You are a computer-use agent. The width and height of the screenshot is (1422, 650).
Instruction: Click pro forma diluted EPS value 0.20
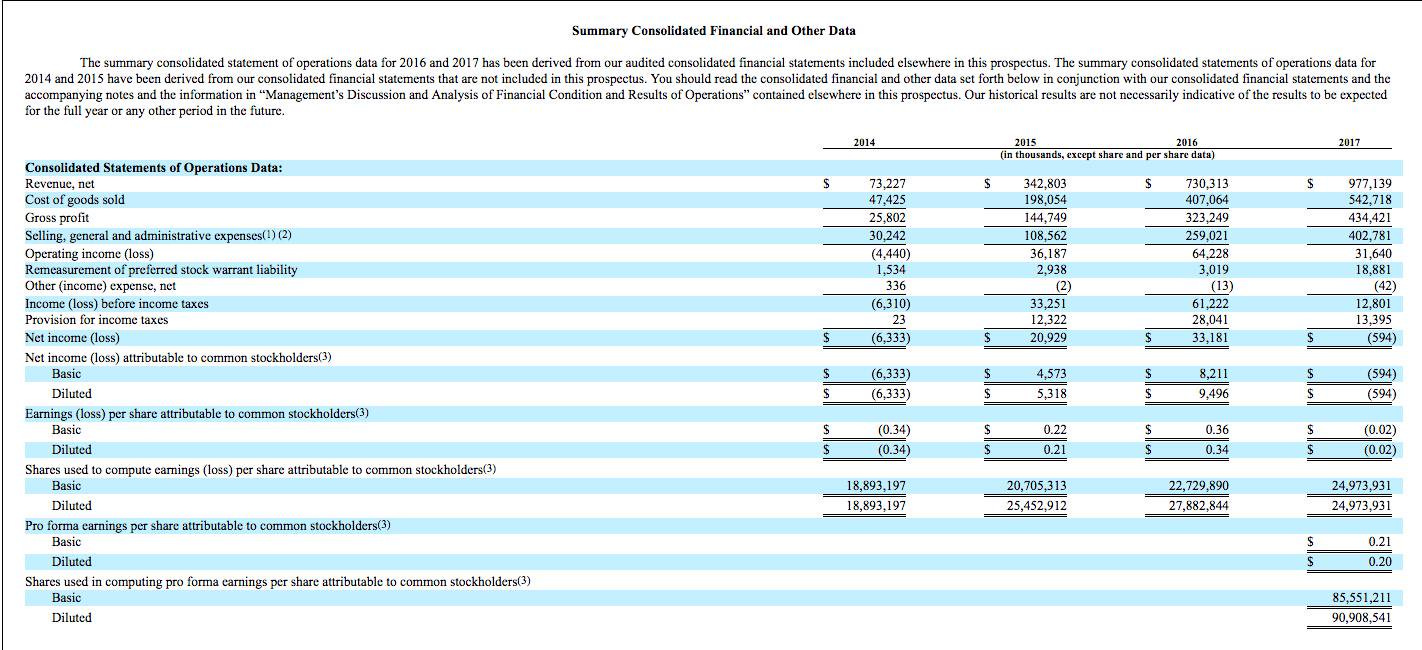1380,562
